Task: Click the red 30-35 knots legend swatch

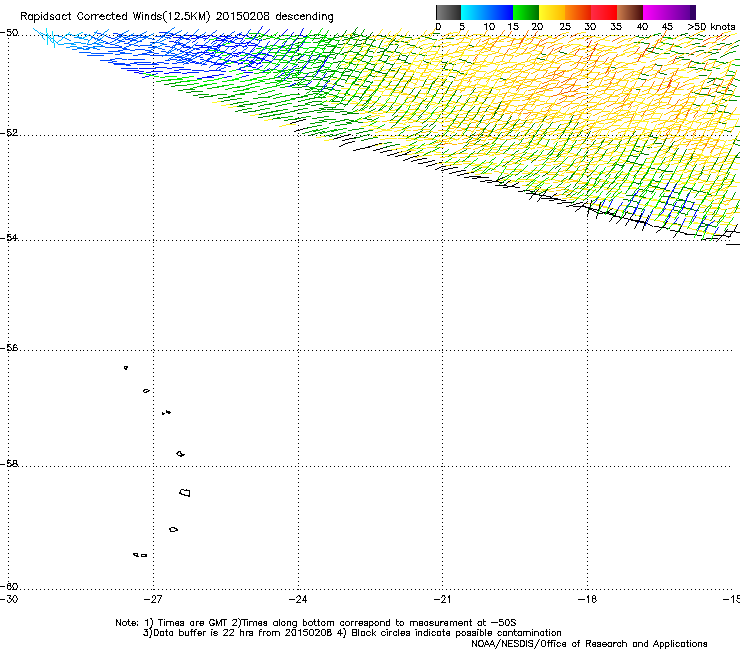Action: point(604,12)
